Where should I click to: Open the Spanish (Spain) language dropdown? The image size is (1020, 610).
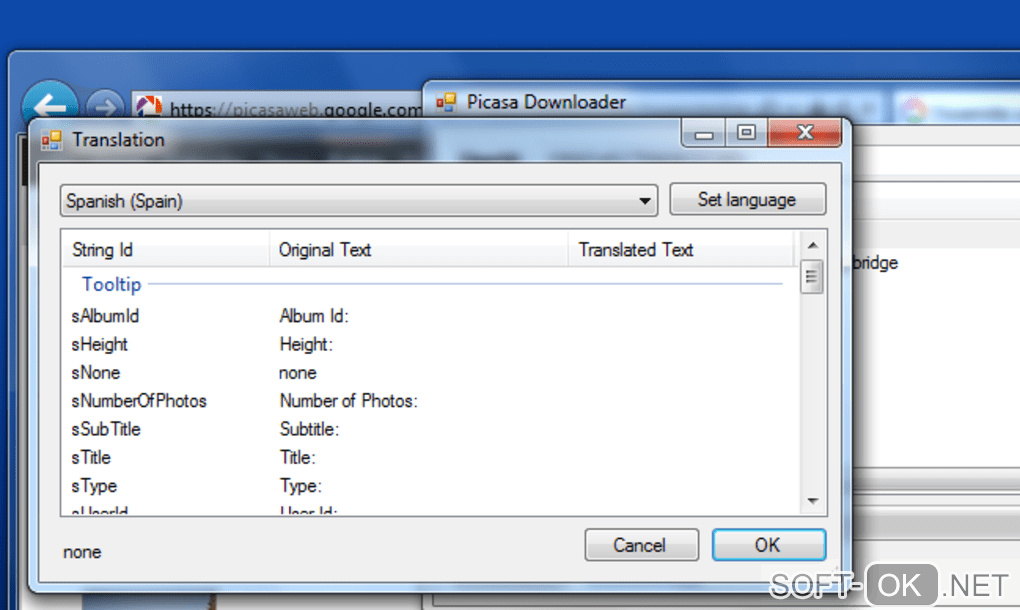[358, 201]
